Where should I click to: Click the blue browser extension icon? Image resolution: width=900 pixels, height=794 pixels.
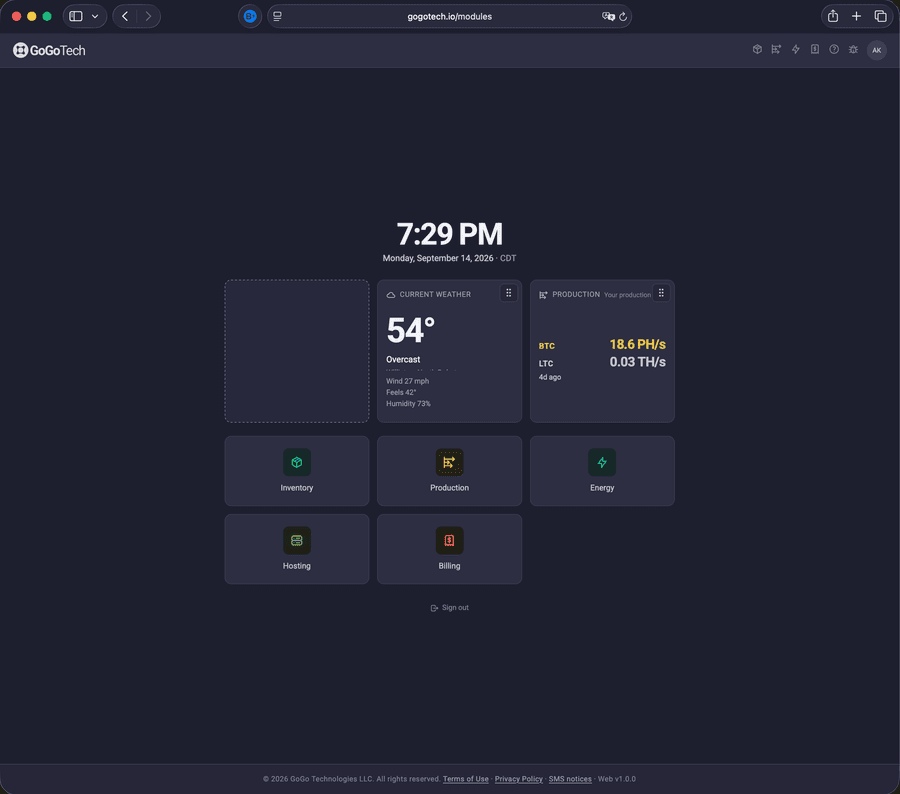(250, 16)
